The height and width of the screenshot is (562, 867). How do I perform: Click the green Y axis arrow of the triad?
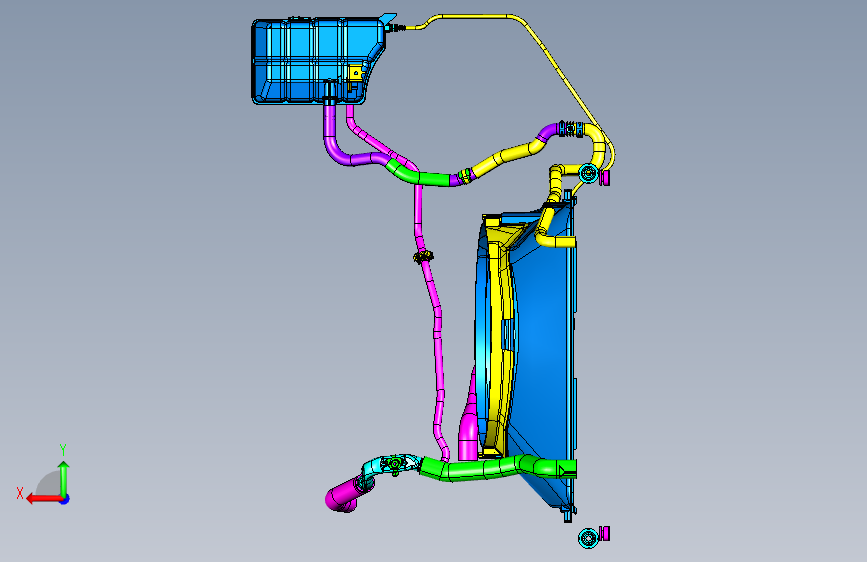coord(64,480)
